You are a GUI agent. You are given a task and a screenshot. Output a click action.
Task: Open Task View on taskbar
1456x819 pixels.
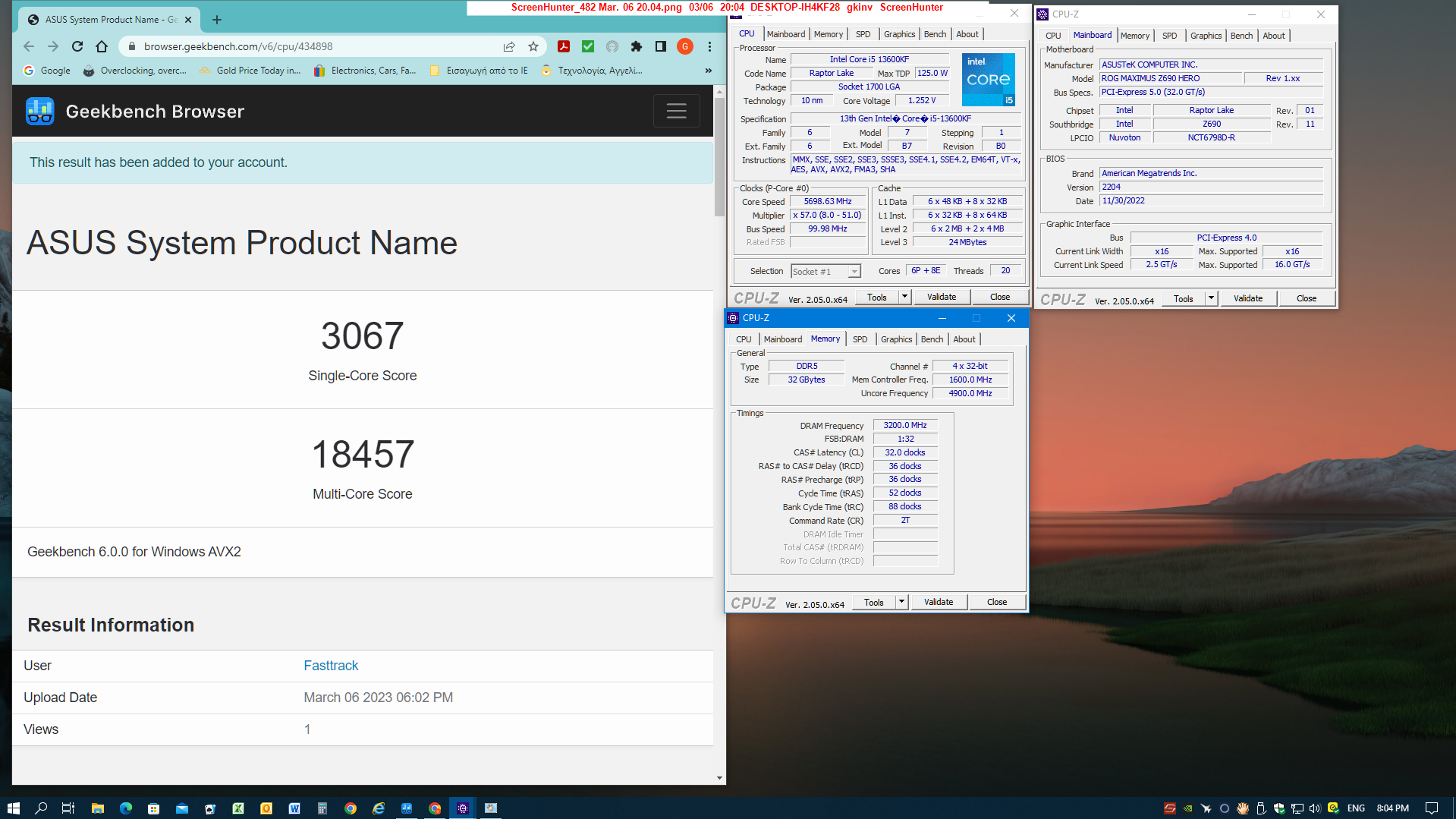(x=68, y=808)
